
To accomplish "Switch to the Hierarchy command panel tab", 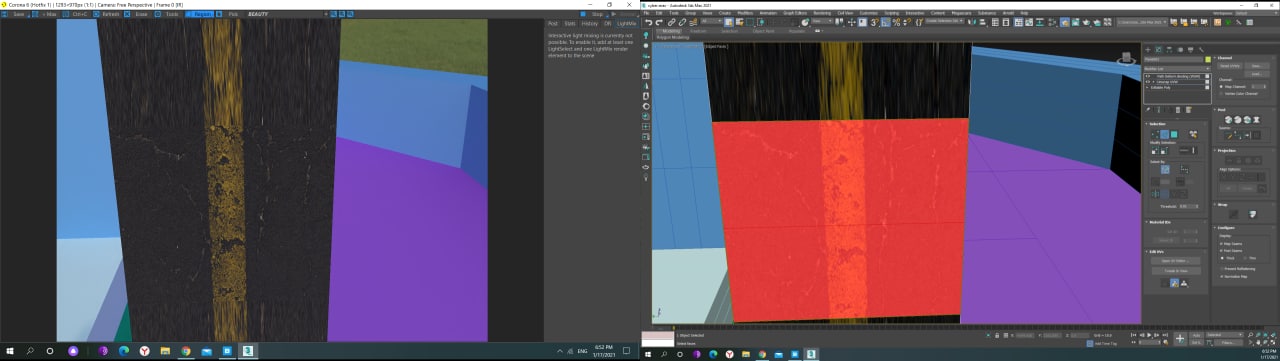I will [1169, 49].
